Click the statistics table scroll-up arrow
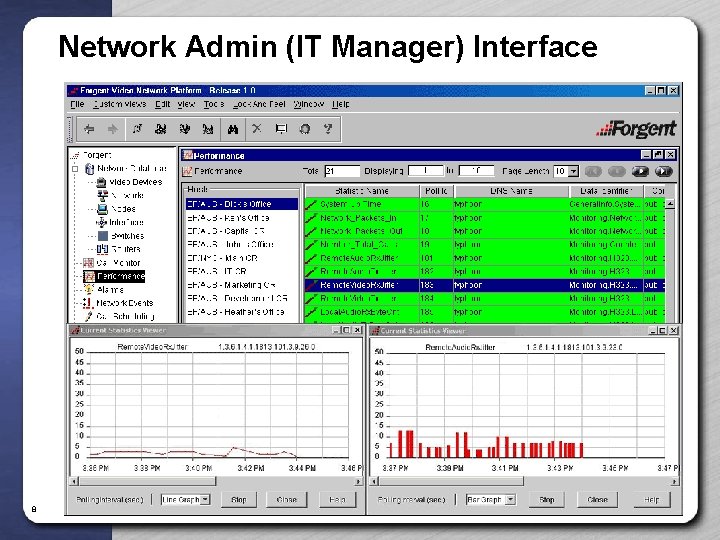The height and width of the screenshot is (540, 720). click(670, 203)
